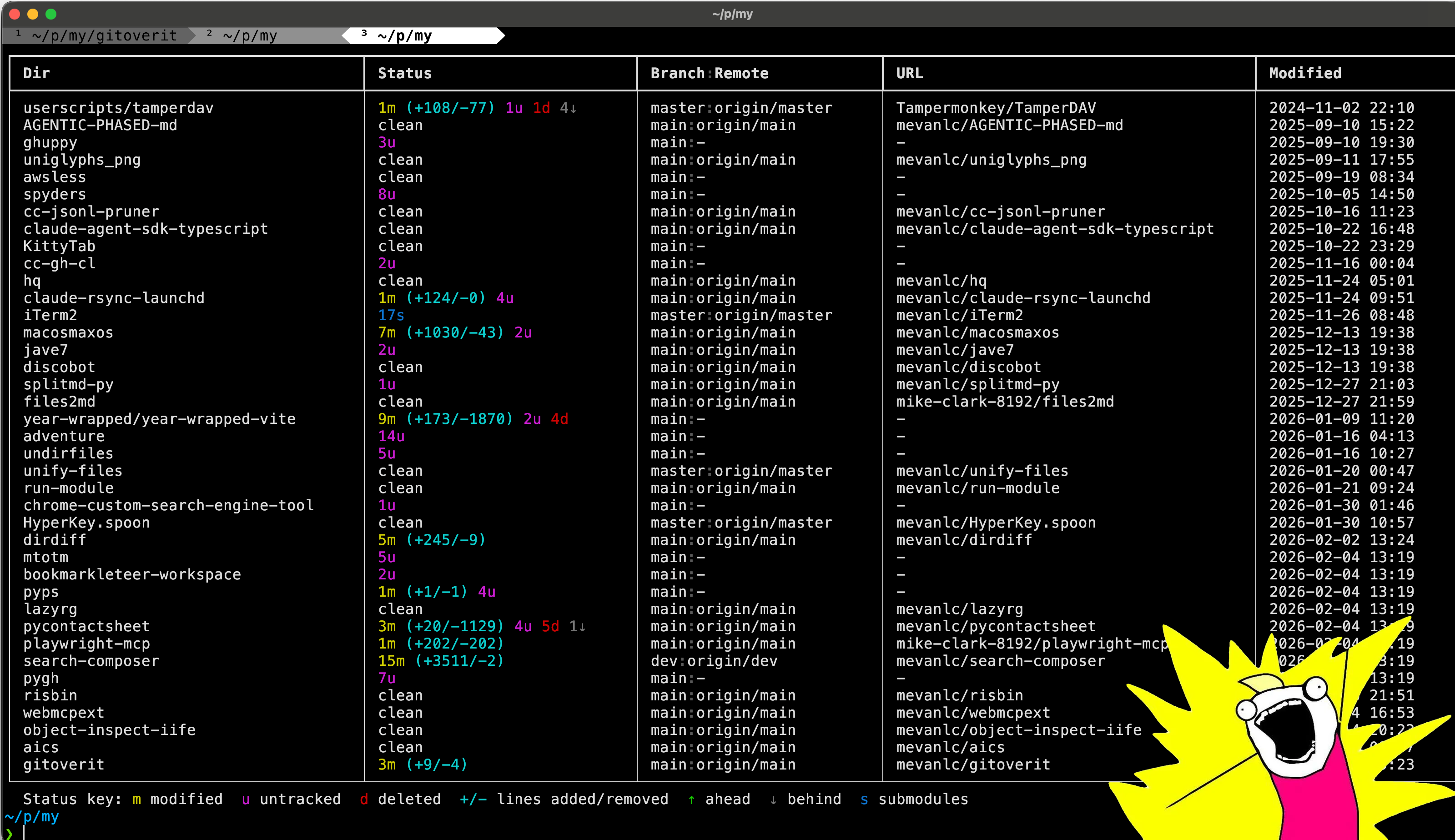
Task: Click the window title ~/p/my
Action: point(732,14)
